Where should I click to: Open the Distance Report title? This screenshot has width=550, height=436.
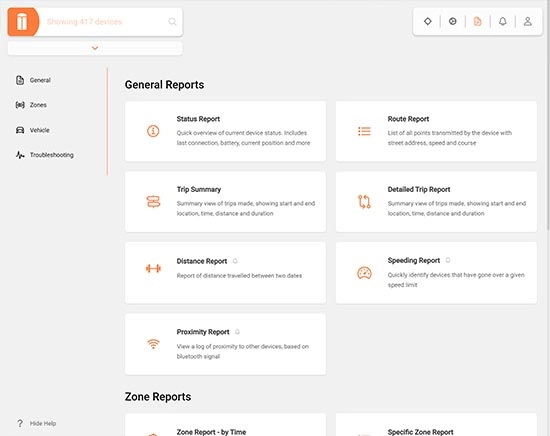click(x=202, y=261)
